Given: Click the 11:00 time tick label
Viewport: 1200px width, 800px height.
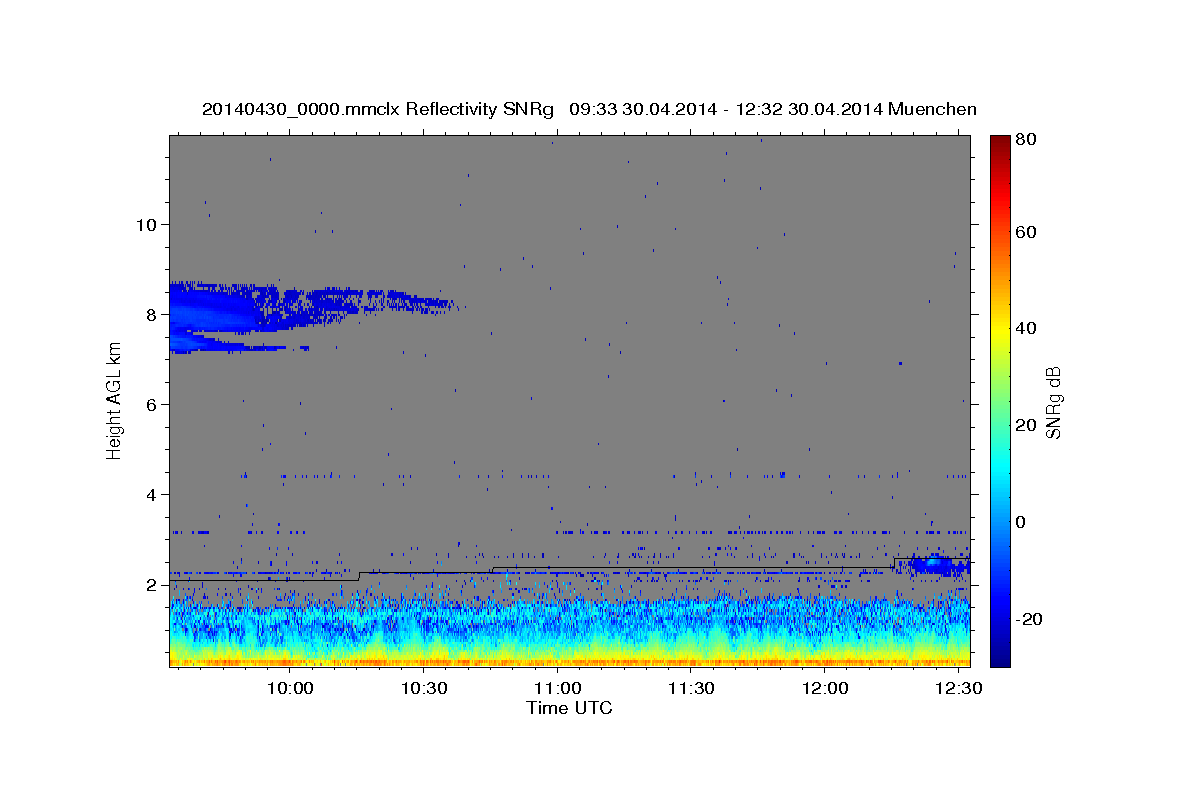Looking at the screenshot, I should [557, 689].
